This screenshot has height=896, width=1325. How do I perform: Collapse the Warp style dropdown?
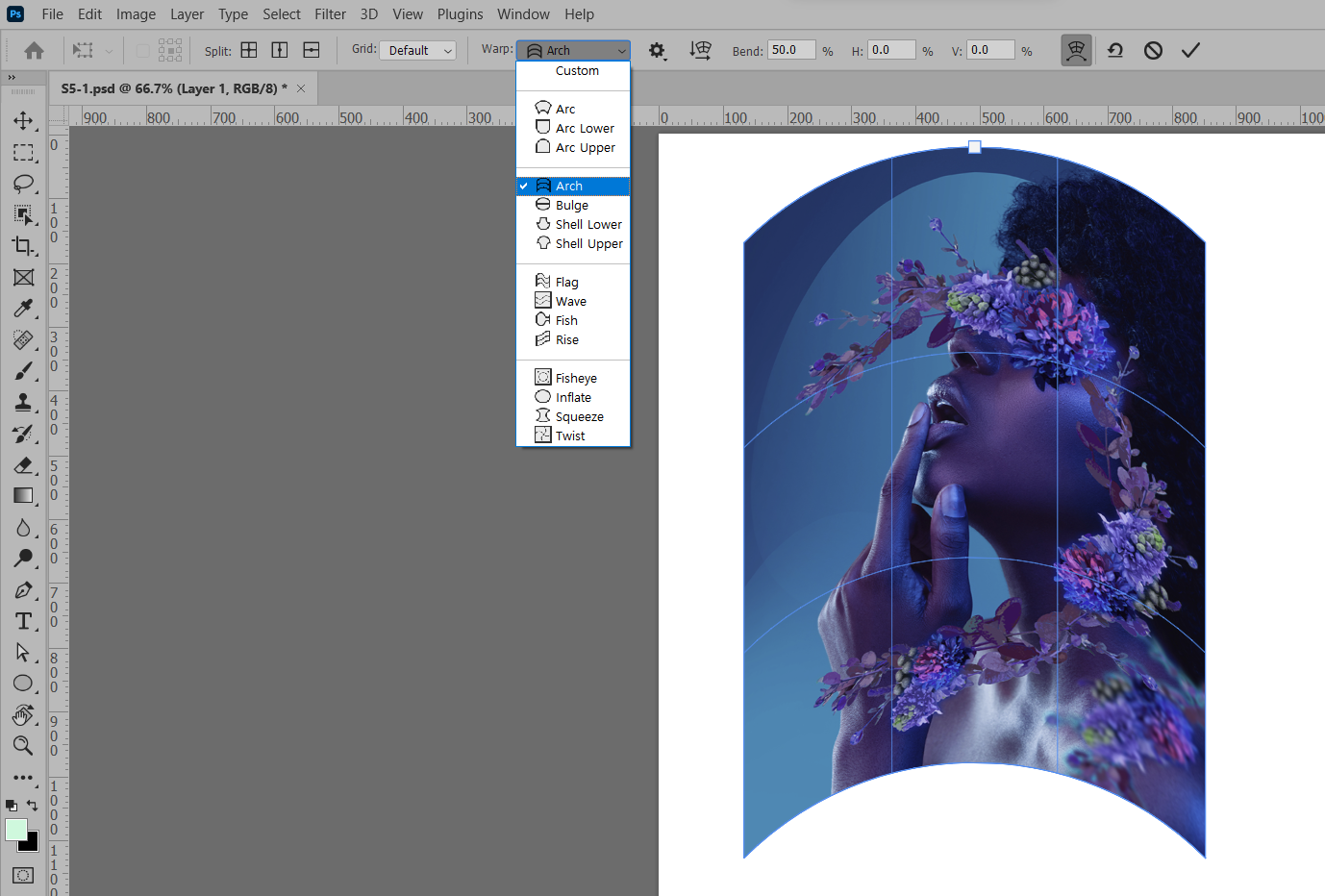(573, 51)
